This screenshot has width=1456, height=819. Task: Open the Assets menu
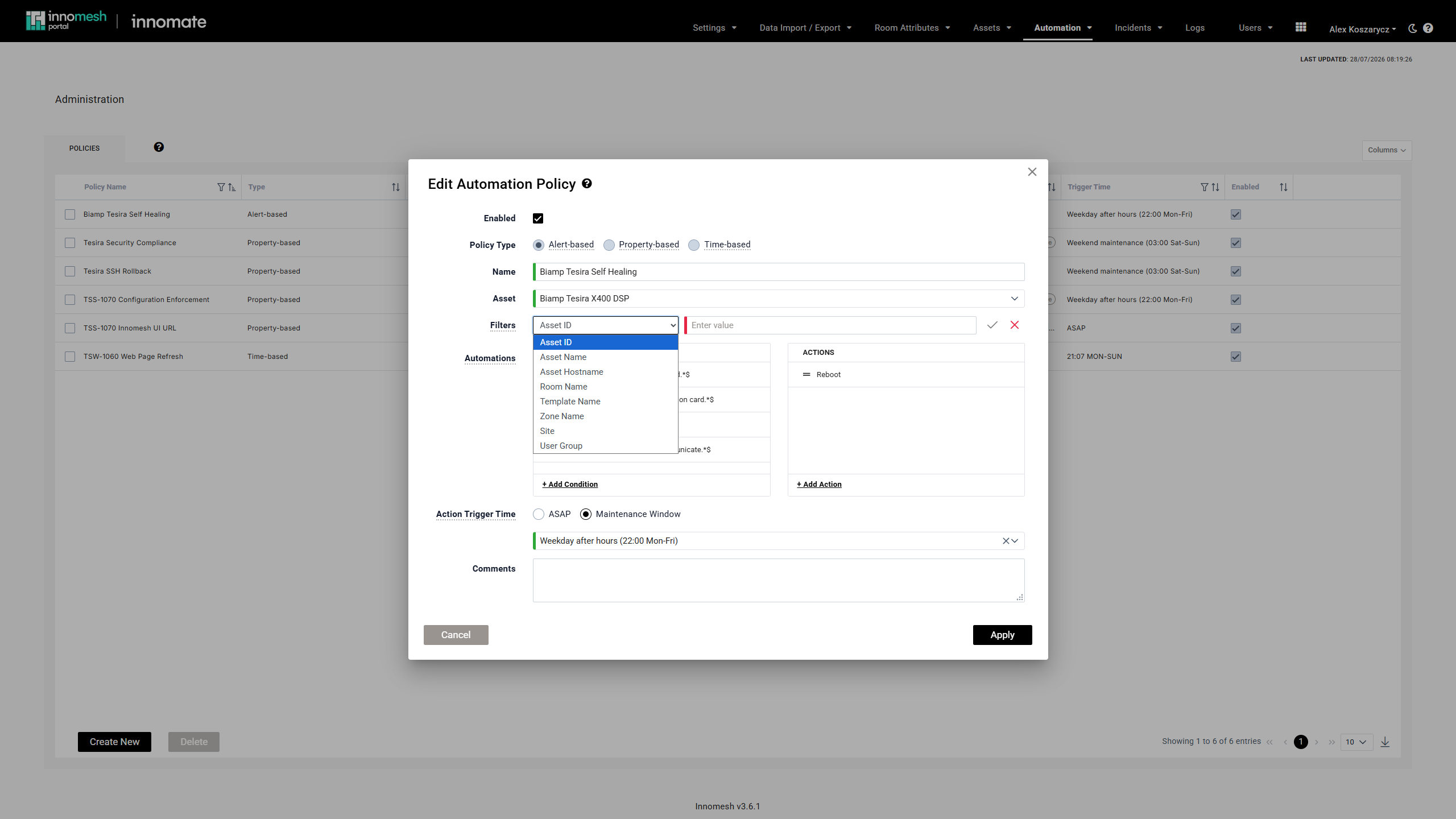coord(992,28)
